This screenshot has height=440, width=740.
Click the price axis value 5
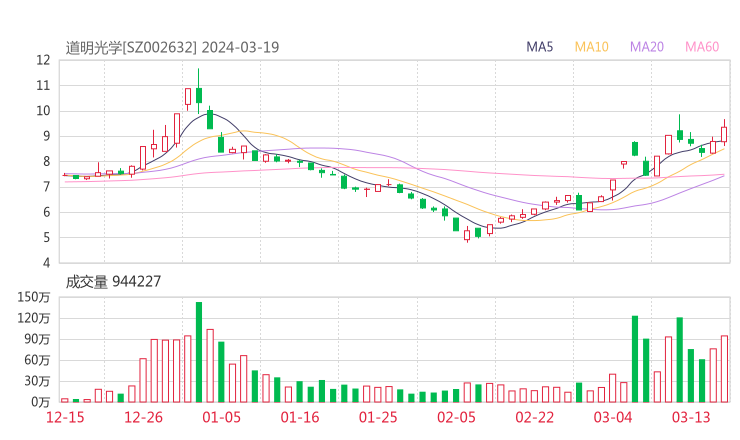46,237
